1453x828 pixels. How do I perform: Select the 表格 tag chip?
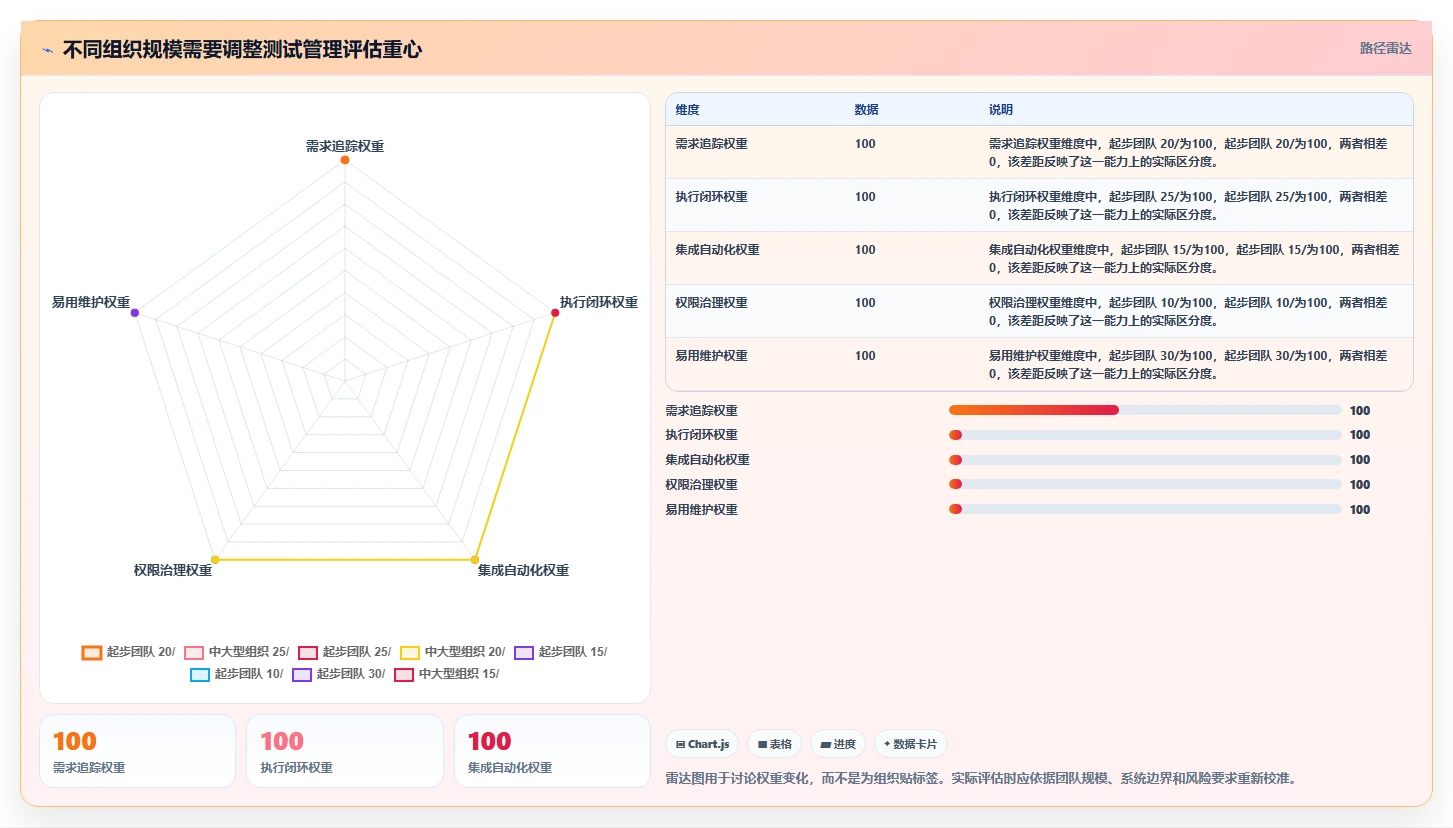pos(774,744)
